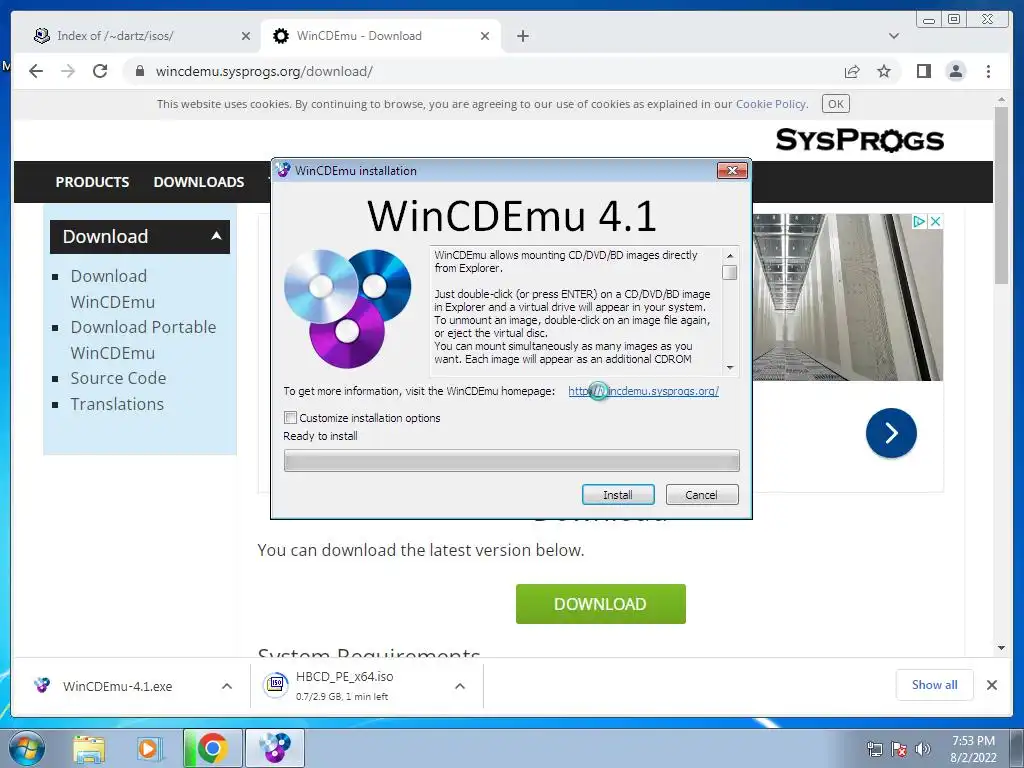Image resolution: width=1024 pixels, height=768 pixels.
Task: Select the WinCDEmu - Download tab
Action: [x=380, y=36]
